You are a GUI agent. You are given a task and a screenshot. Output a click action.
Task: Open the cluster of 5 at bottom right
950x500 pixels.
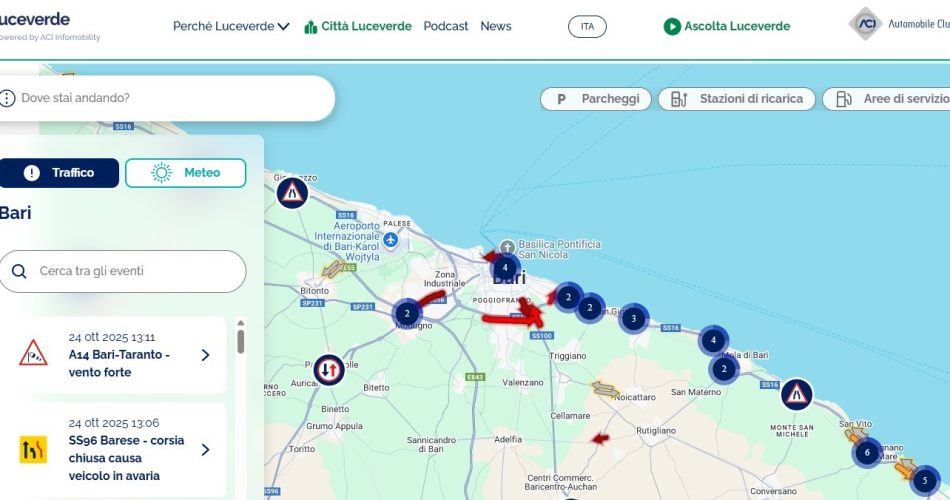(925, 481)
